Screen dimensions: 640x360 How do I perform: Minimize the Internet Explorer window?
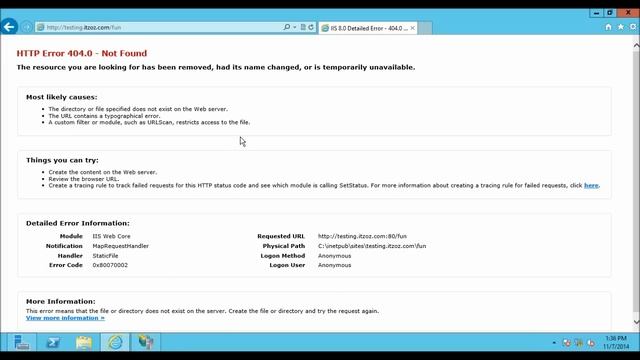[x=596, y=13]
